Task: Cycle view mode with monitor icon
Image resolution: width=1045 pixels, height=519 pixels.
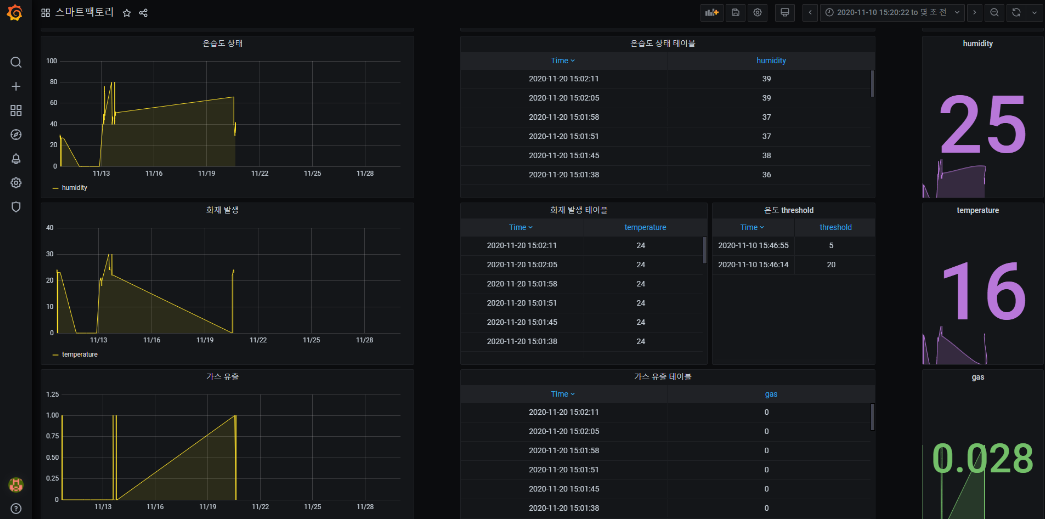Action: click(x=785, y=13)
